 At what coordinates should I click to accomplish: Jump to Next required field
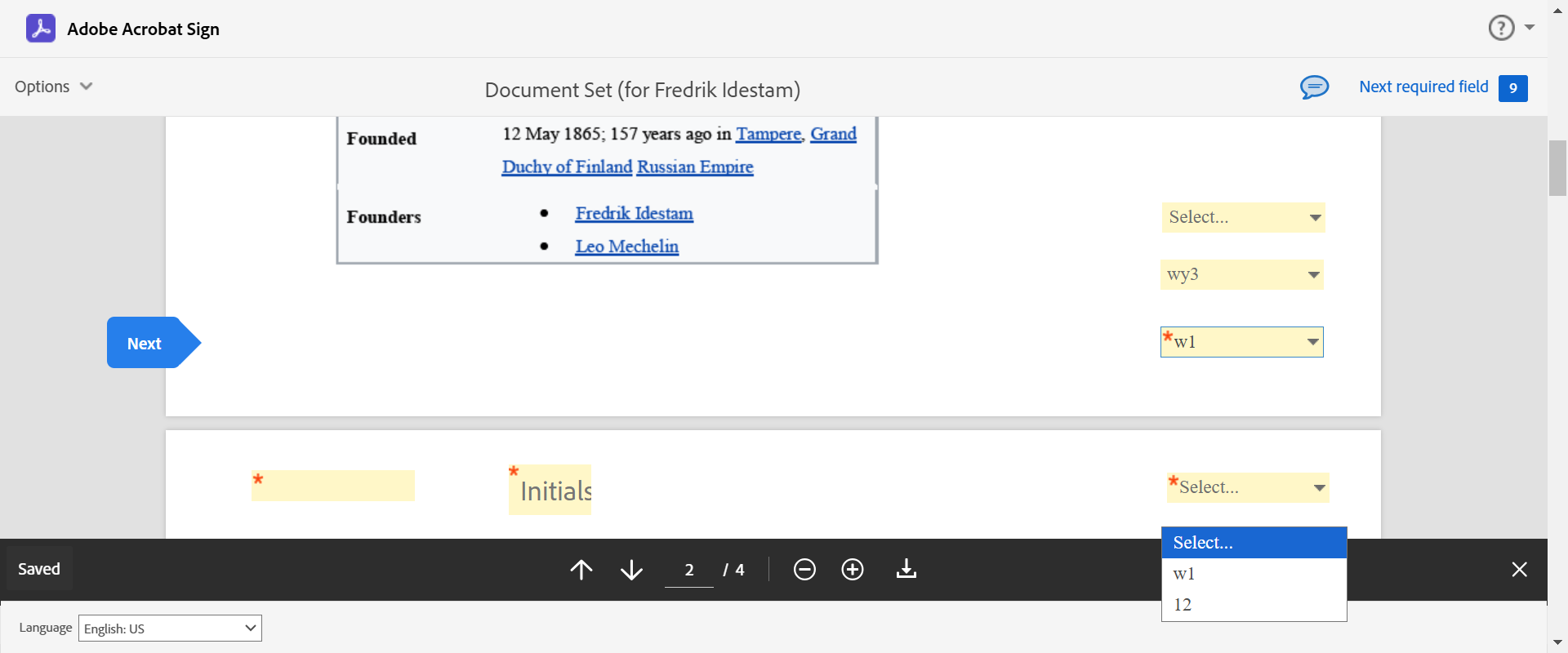click(x=1423, y=87)
